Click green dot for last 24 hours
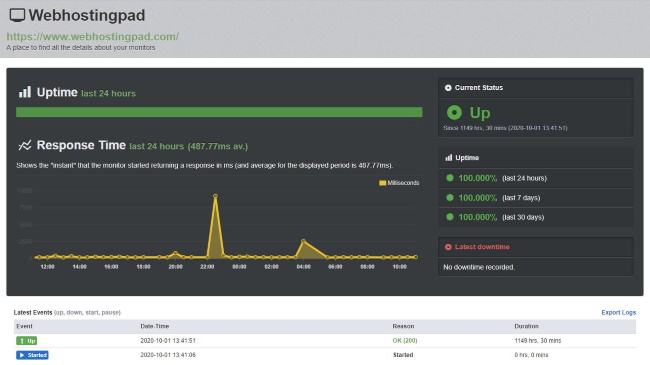Screen dimensions: 650x365 point(449,178)
